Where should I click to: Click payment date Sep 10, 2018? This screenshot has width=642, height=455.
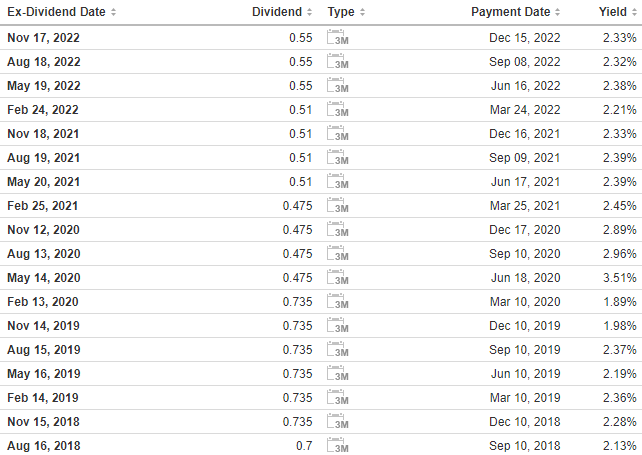point(524,446)
